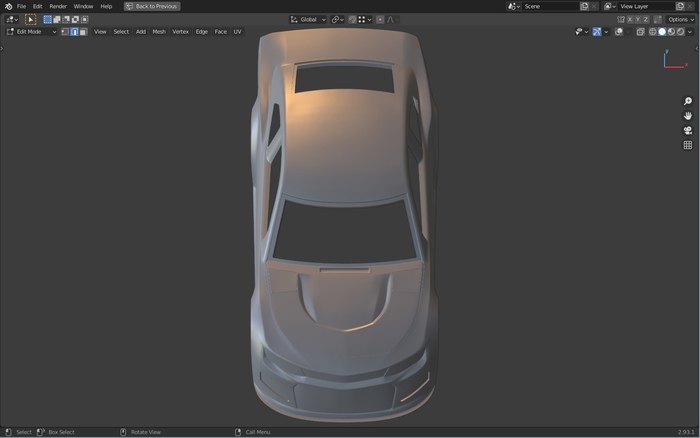Switch orthographic/perspective with the grid icon
This screenshot has height=438, width=700.
(688, 145)
